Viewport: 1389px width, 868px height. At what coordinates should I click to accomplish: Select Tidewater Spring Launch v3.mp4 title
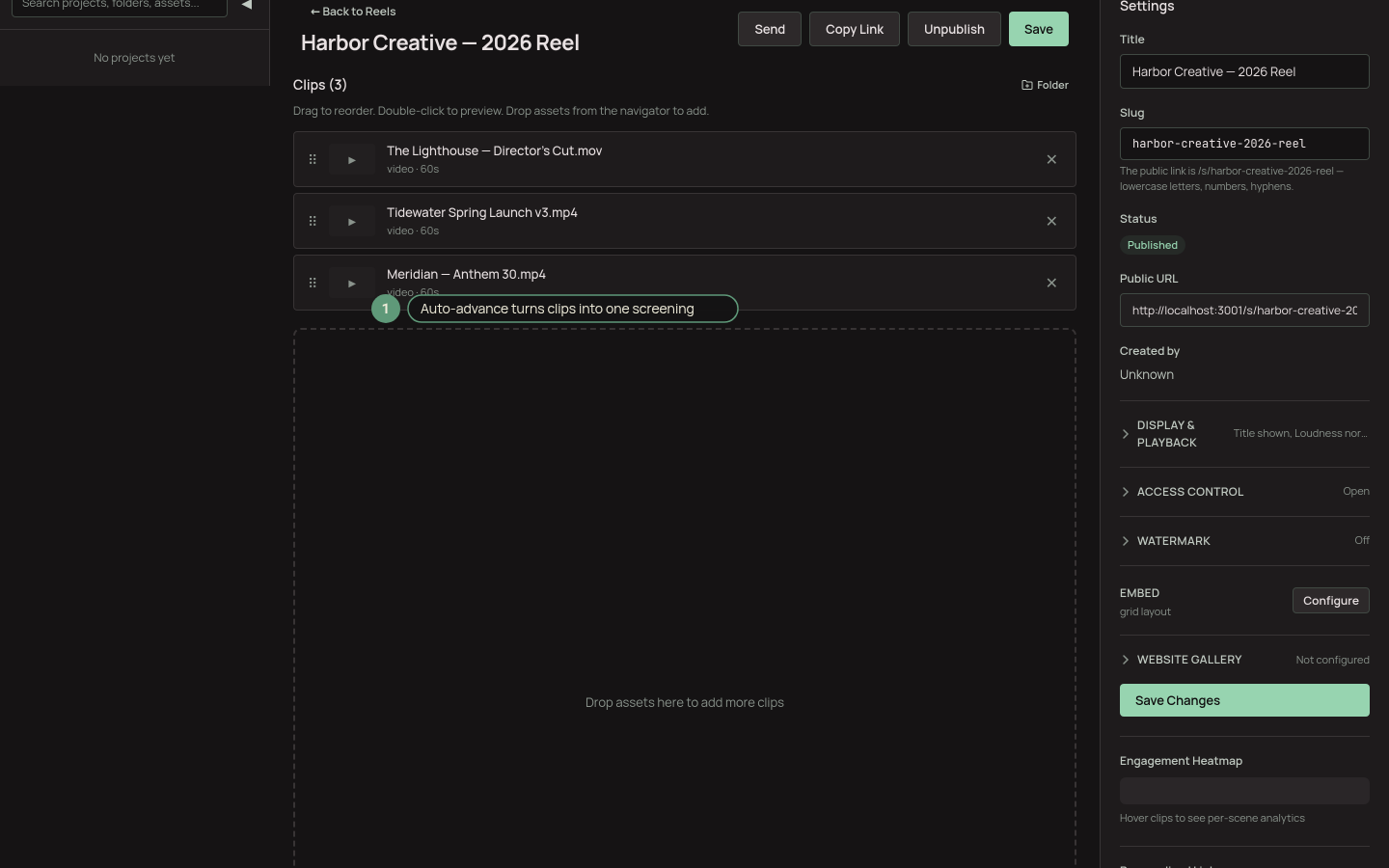[x=482, y=212]
